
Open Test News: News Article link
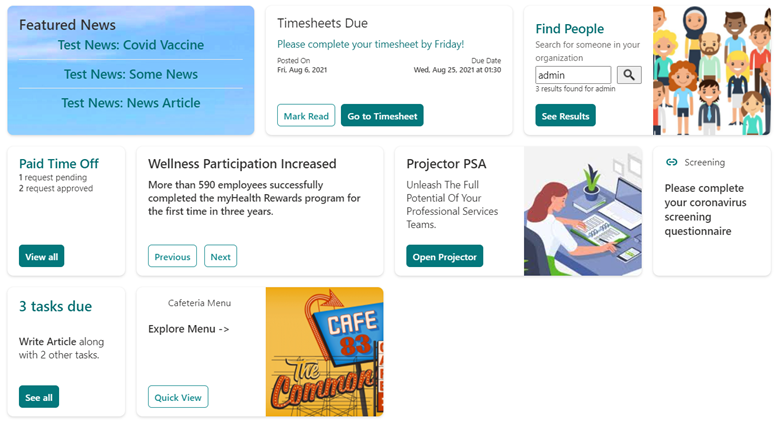tap(131, 103)
